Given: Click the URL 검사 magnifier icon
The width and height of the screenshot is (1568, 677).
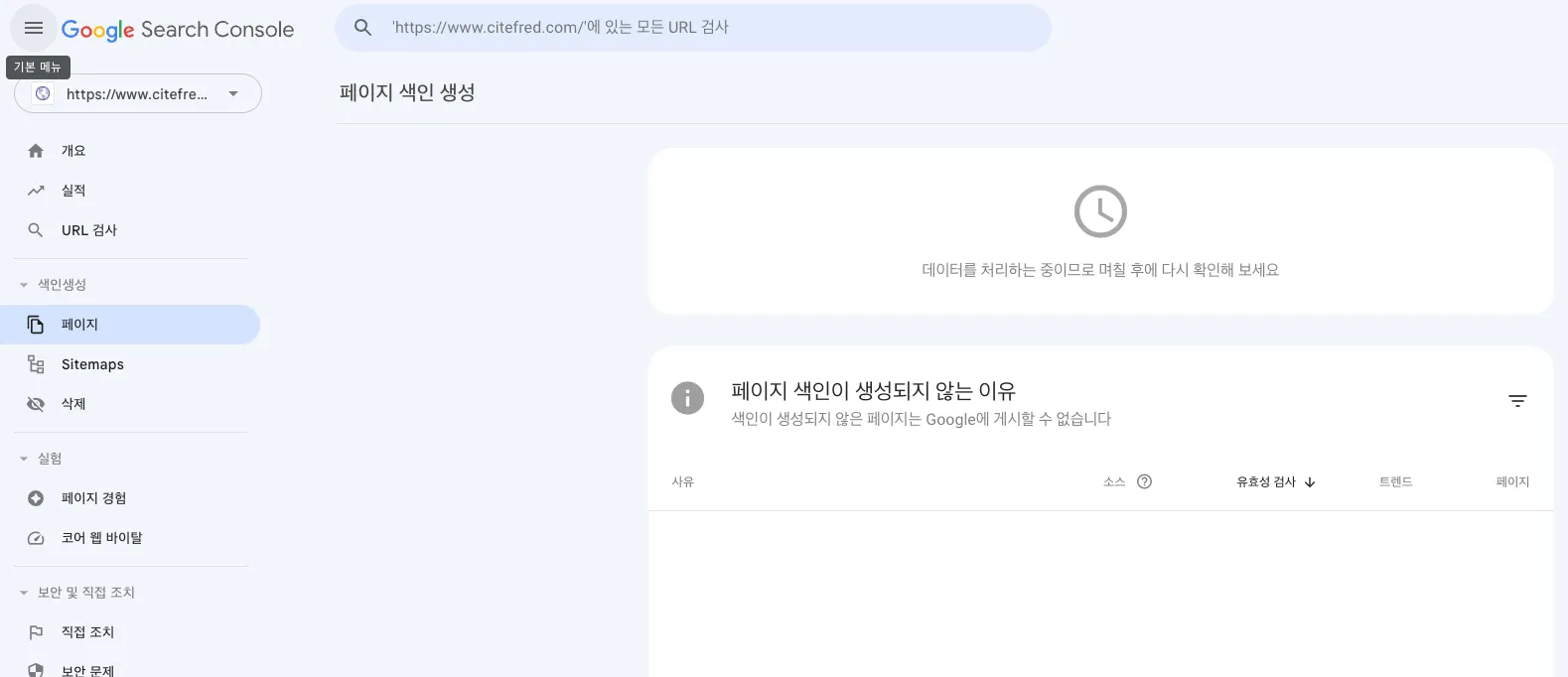Looking at the screenshot, I should pyautogui.click(x=36, y=230).
